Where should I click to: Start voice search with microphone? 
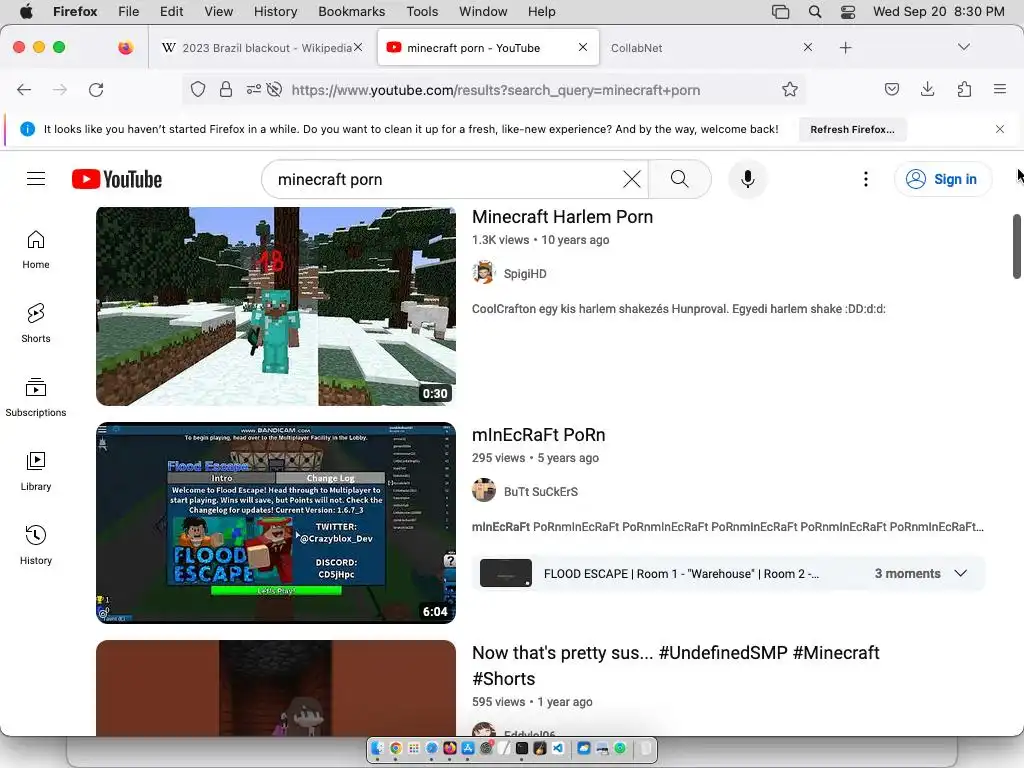(748, 179)
